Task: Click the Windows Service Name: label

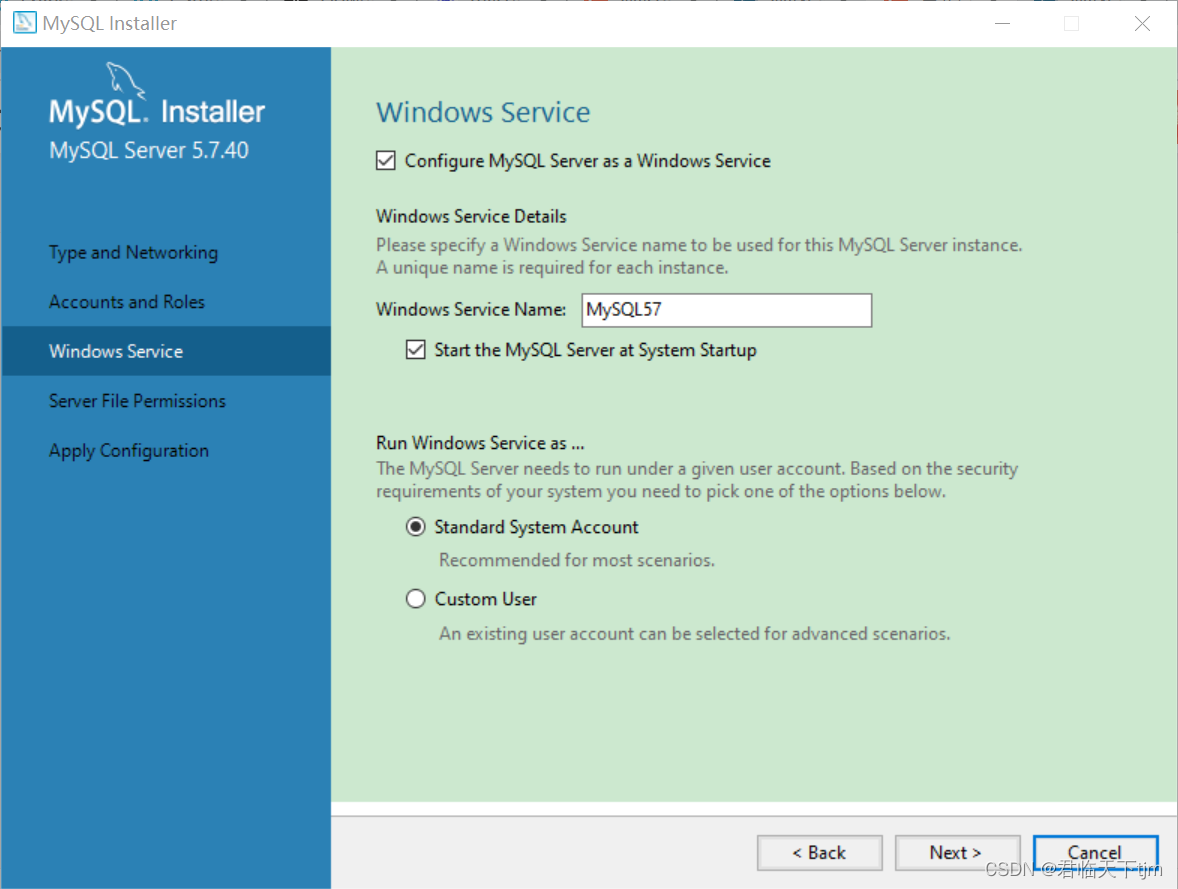Action: point(471,310)
